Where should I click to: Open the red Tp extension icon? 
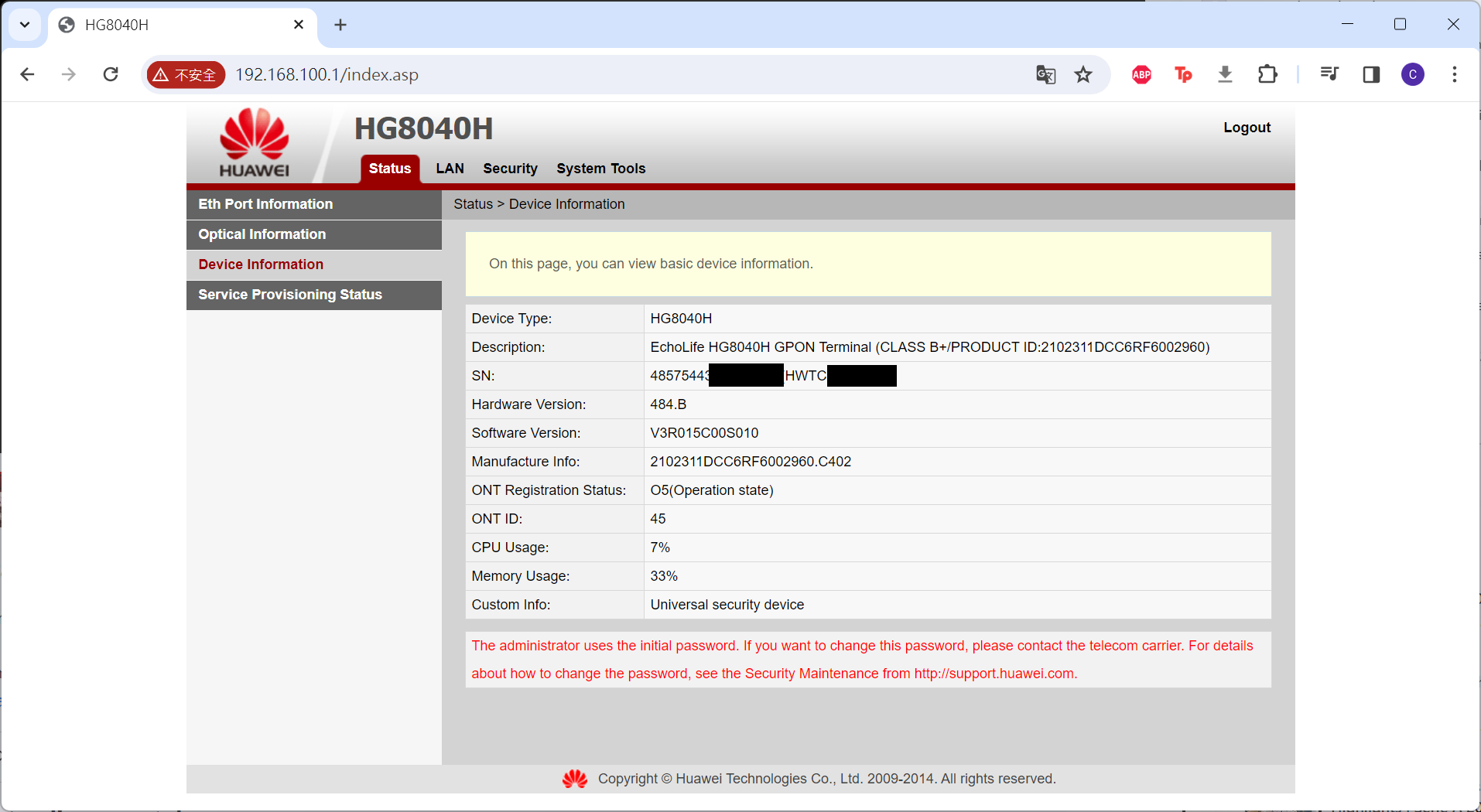click(1183, 74)
